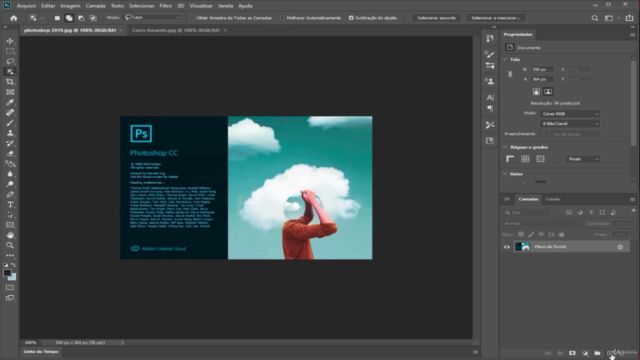Select the Zoom tool
The width and height of the screenshot is (640, 360).
[10, 245]
